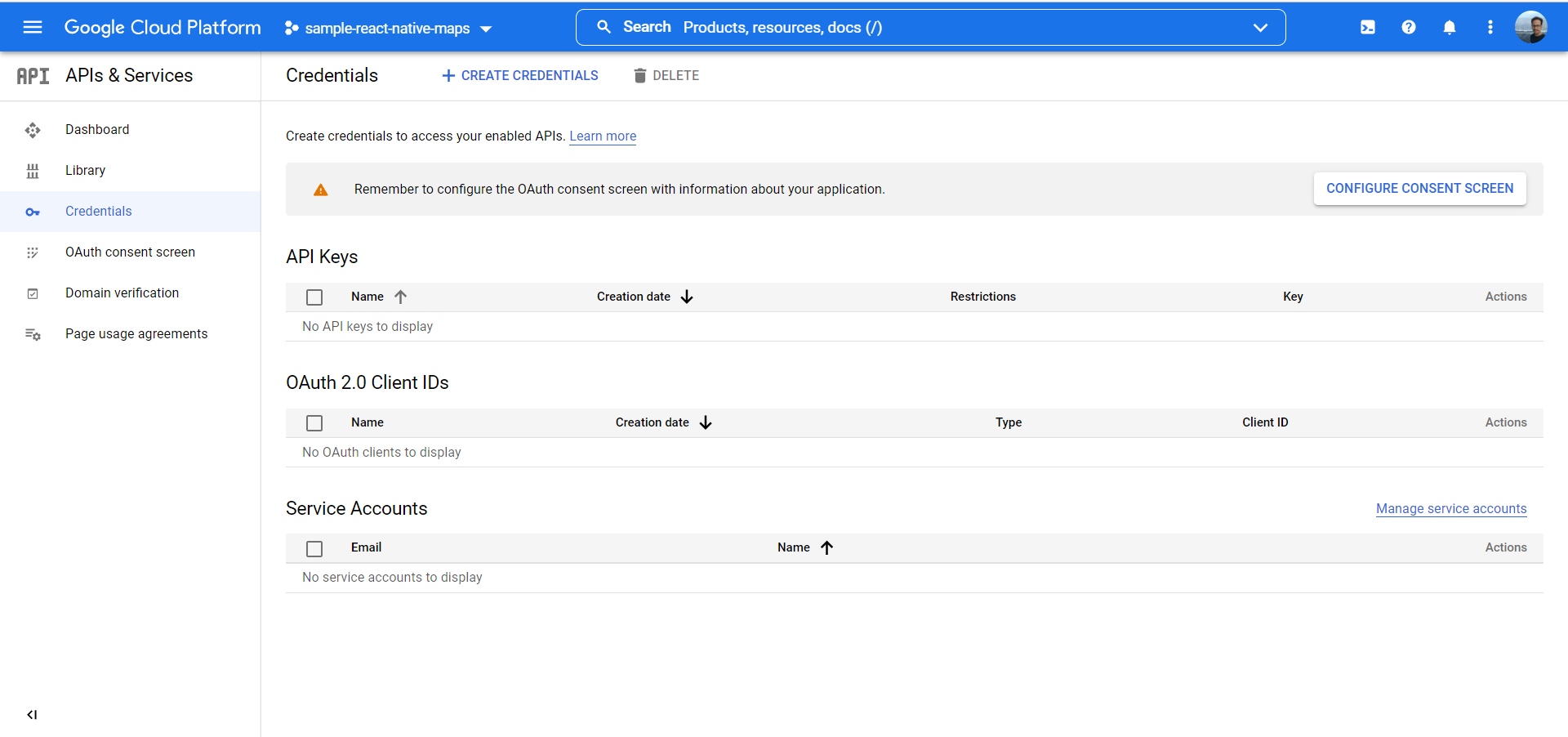This screenshot has width=1568, height=737.
Task: Click CREATE CREDENTIALS button
Action: 519,75
